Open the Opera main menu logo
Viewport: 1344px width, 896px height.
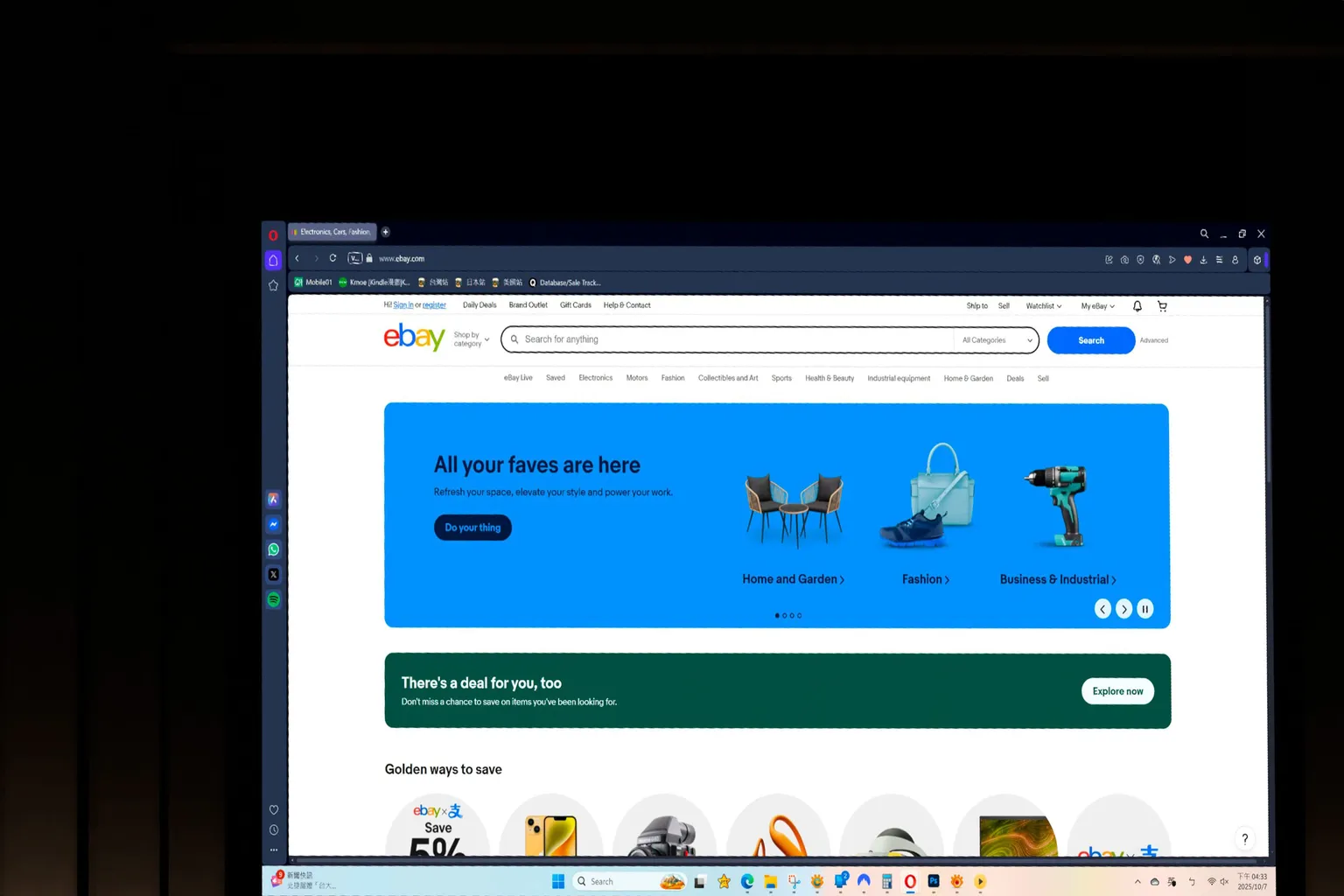pos(273,235)
